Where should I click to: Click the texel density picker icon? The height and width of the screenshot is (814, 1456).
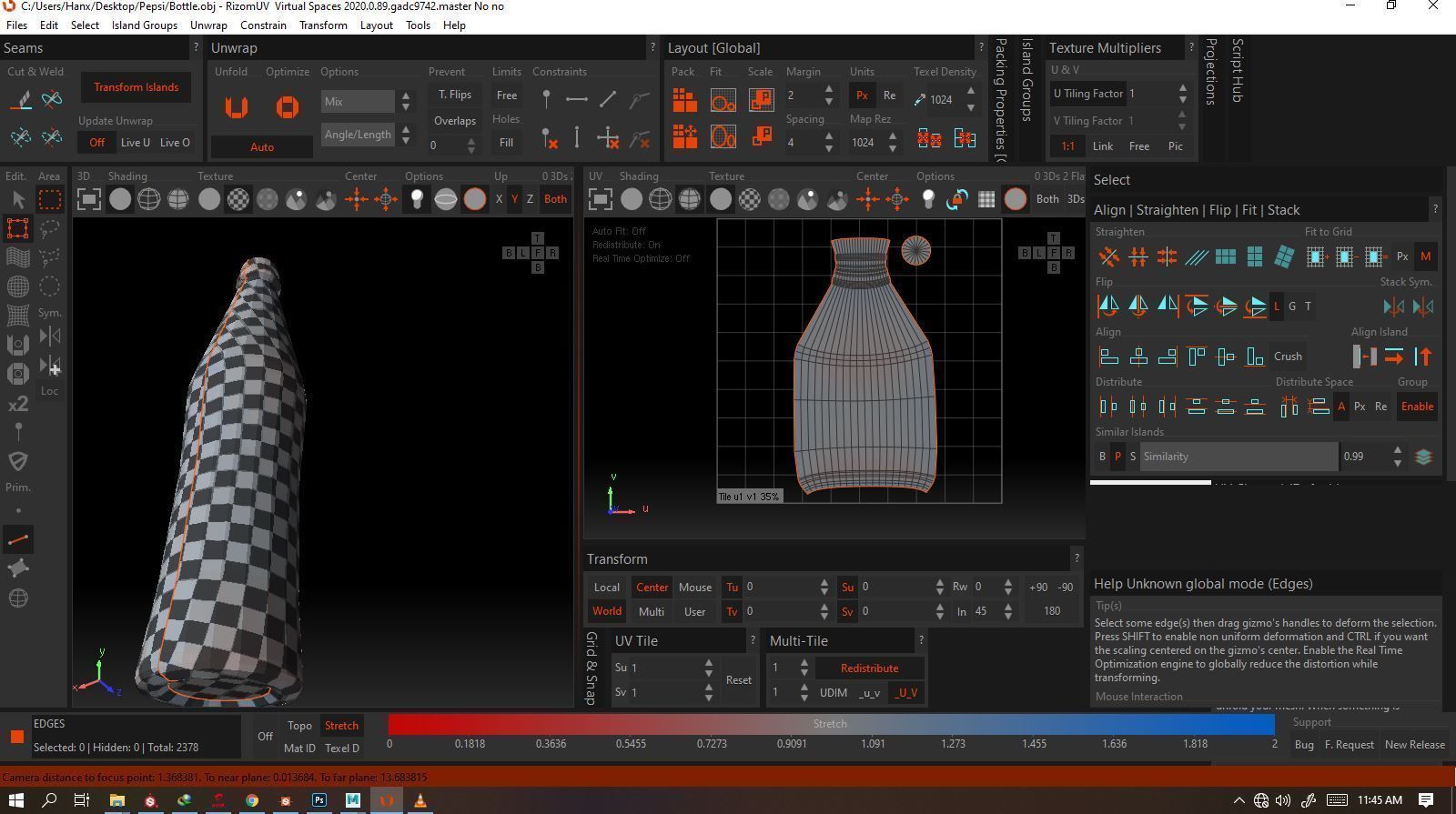click(920, 99)
